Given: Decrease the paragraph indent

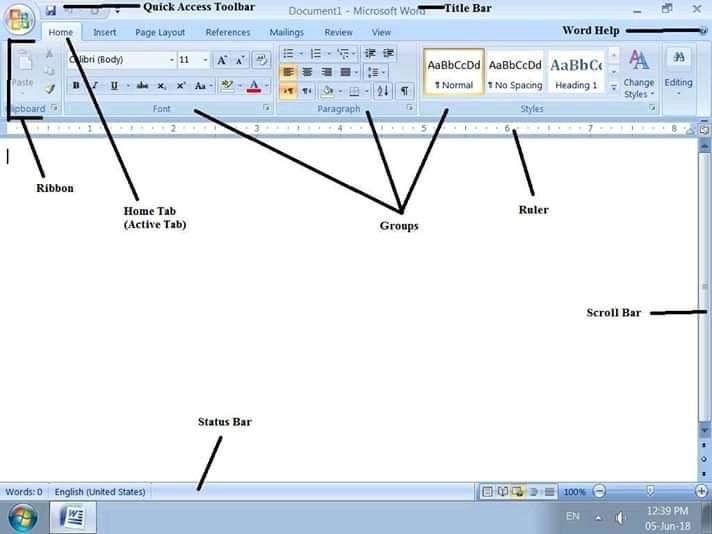Looking at the screenshot, I should pyautogui.click(x=370, y=54).
